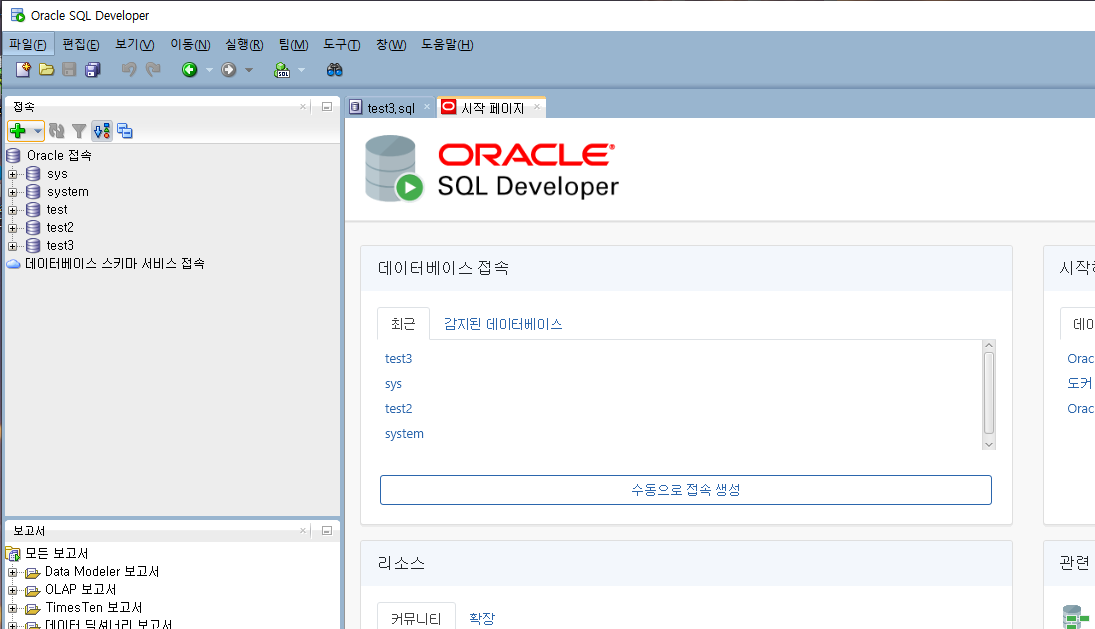Open the New Connection dropdown arrow

38,131
